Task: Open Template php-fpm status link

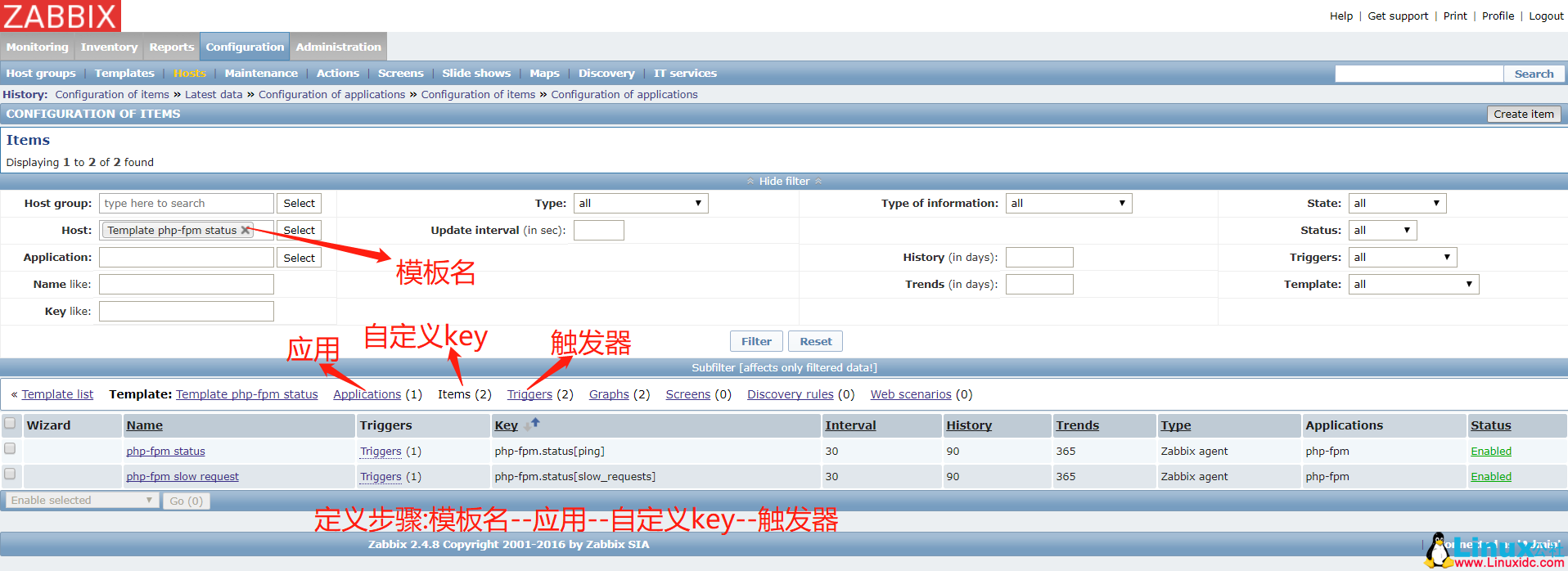Action: [x=247, y=394]
